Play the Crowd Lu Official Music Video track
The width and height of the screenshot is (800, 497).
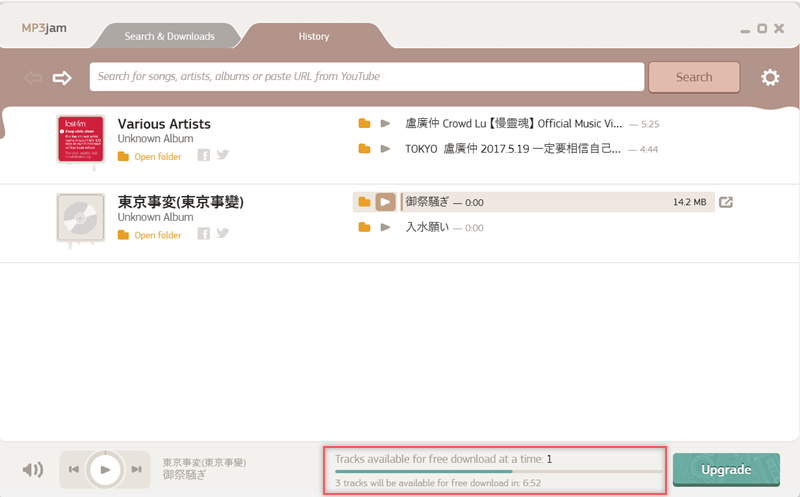coord(385,123)
